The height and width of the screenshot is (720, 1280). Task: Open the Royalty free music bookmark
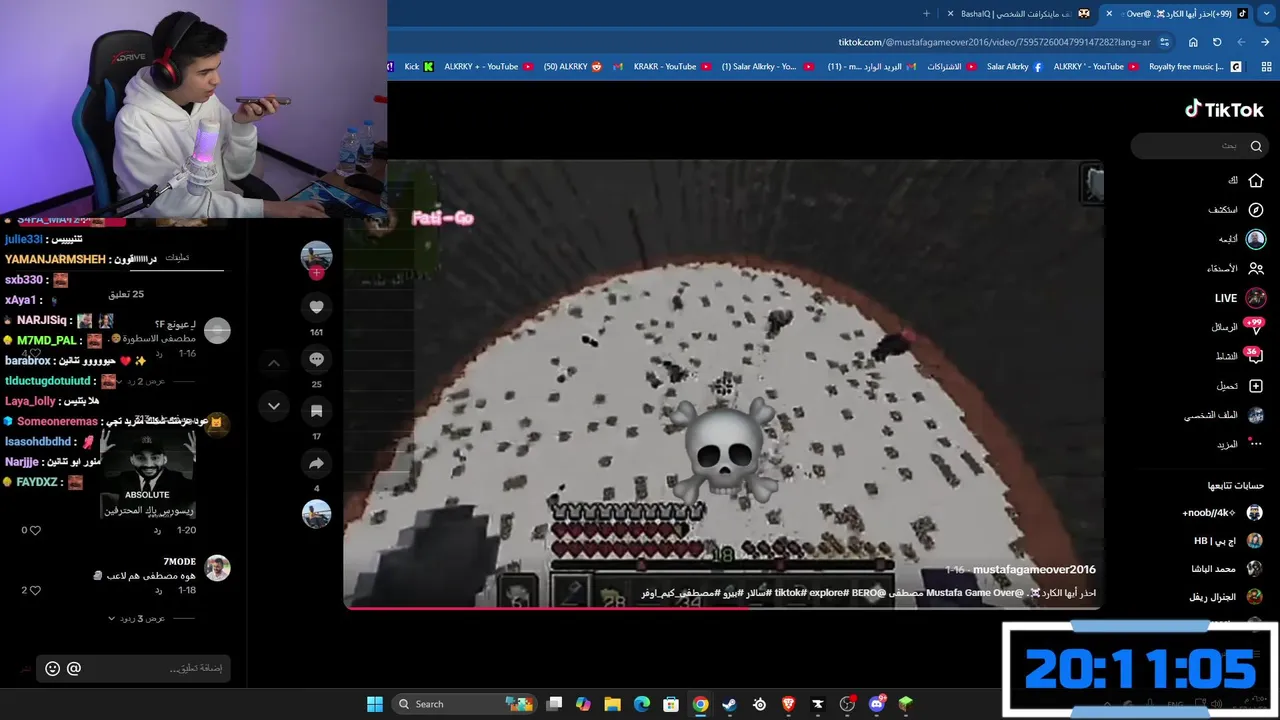[1195, 67]
